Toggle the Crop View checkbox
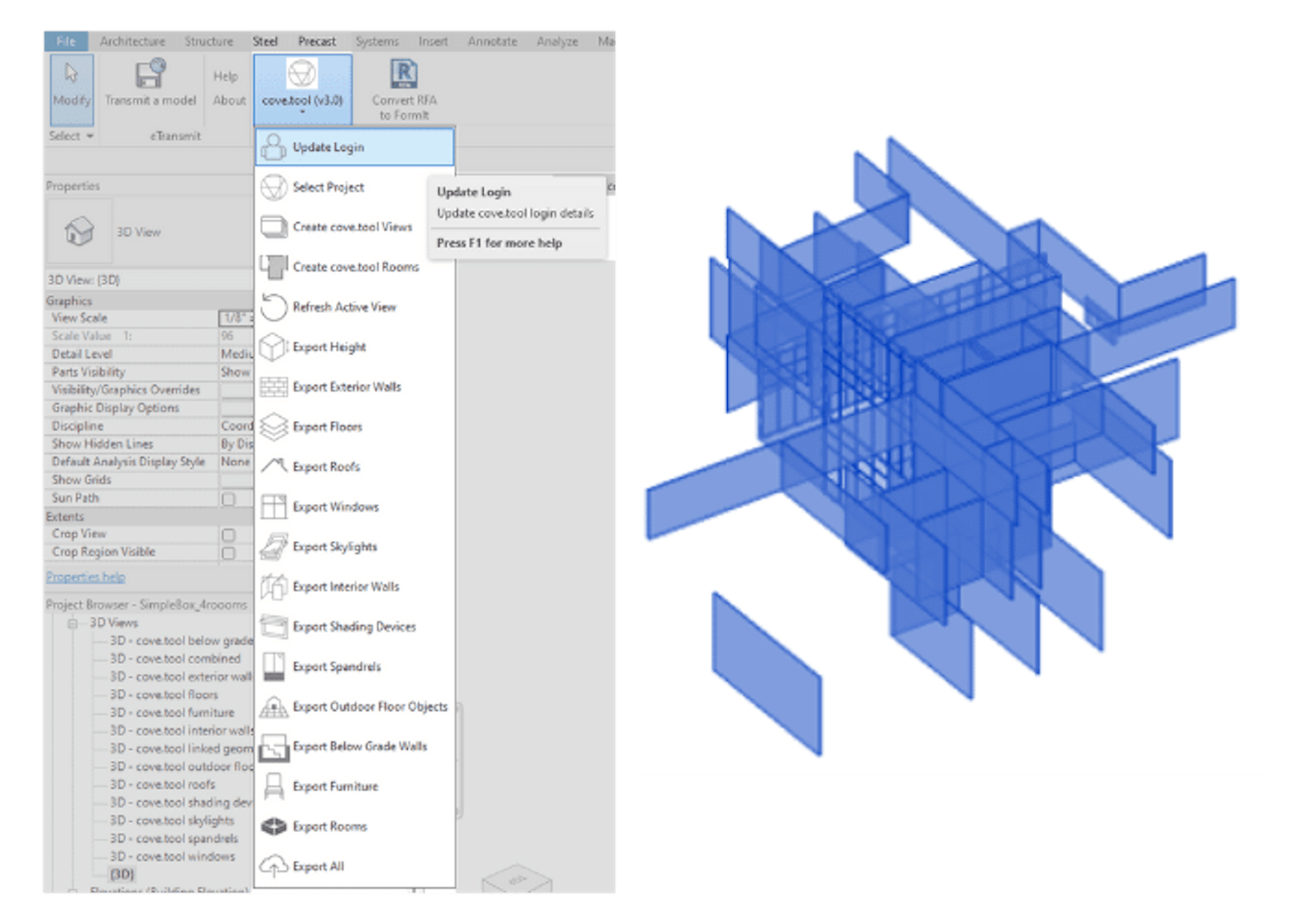 (x=229, y=535)
